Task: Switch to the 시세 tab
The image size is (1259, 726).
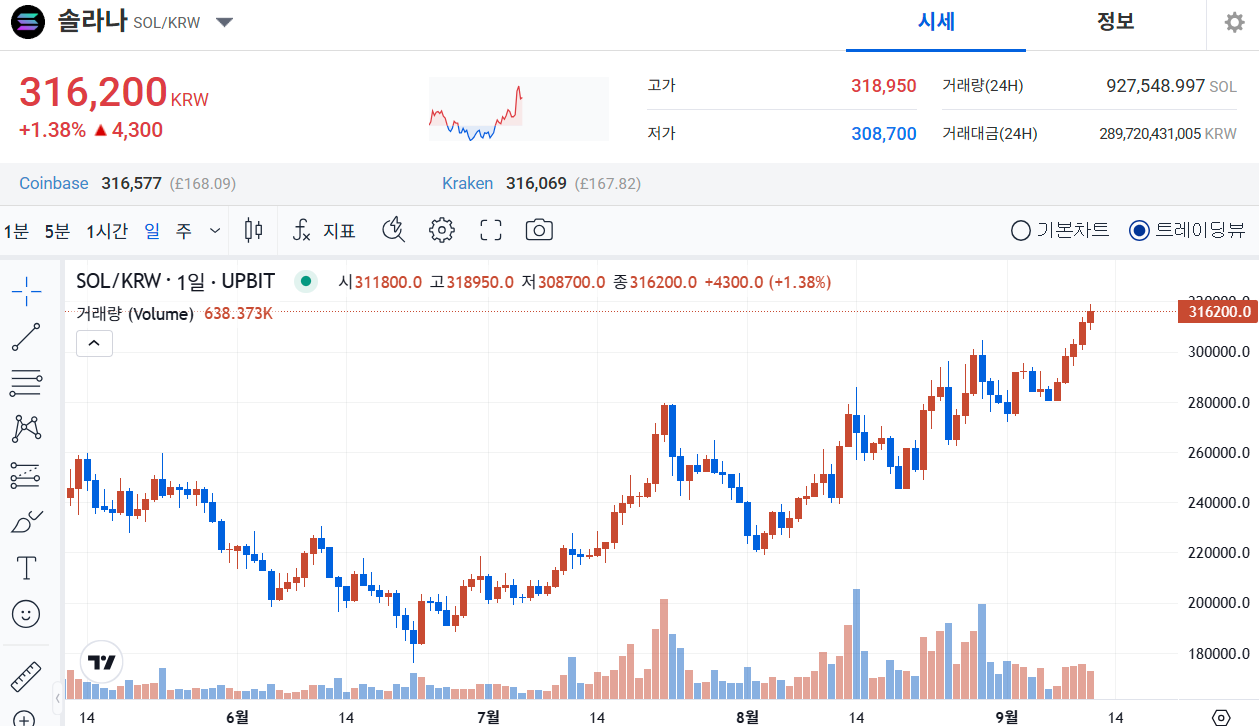Action: click(x=936, y=22)
